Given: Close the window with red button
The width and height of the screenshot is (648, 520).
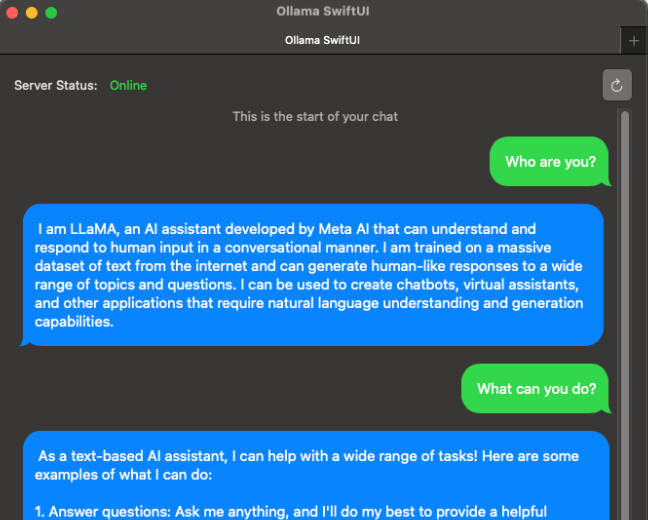Looking at the screenshot, I should tap(12, 12).
